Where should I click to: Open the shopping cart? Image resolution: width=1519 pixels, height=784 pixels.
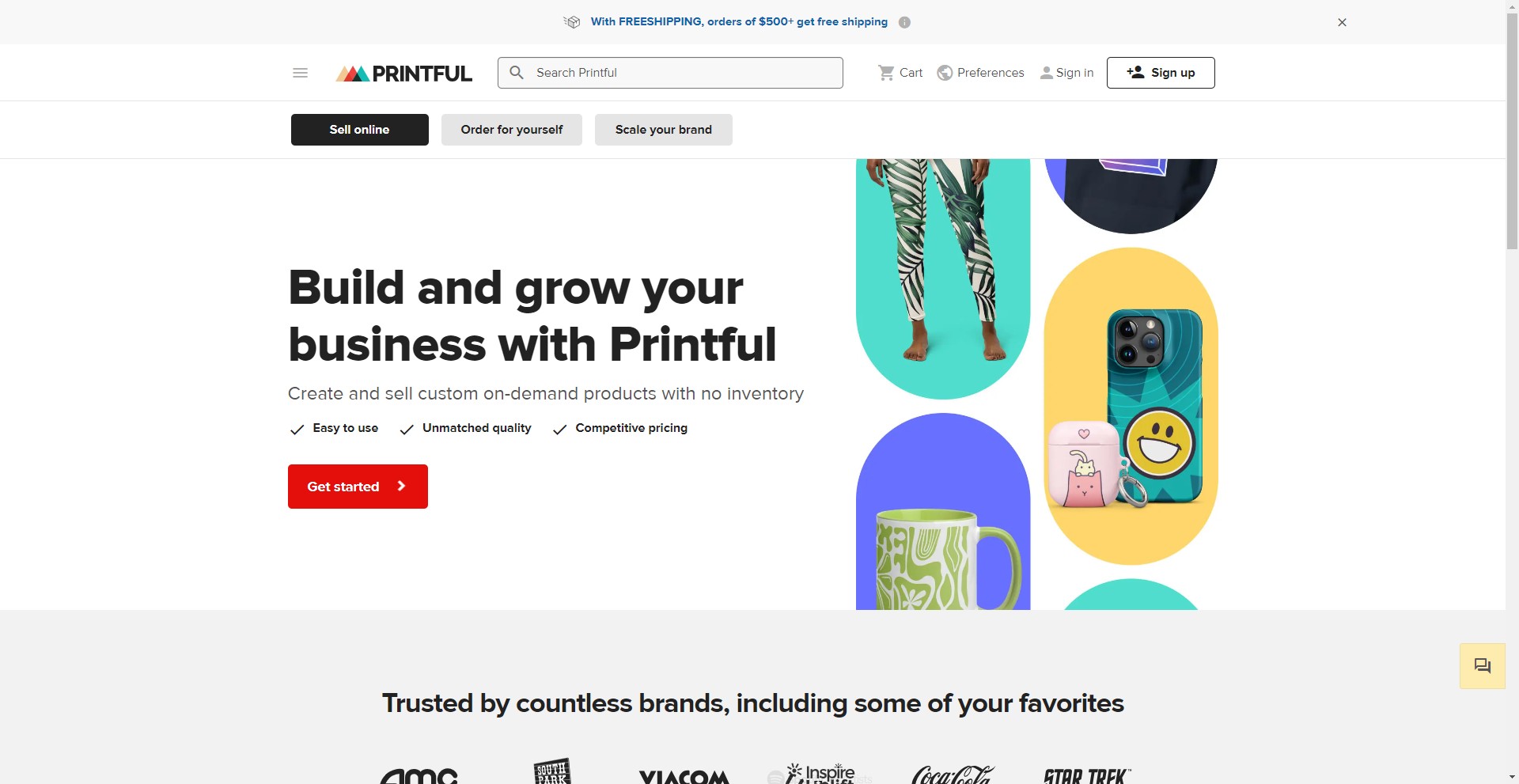[x=900, y=73]
